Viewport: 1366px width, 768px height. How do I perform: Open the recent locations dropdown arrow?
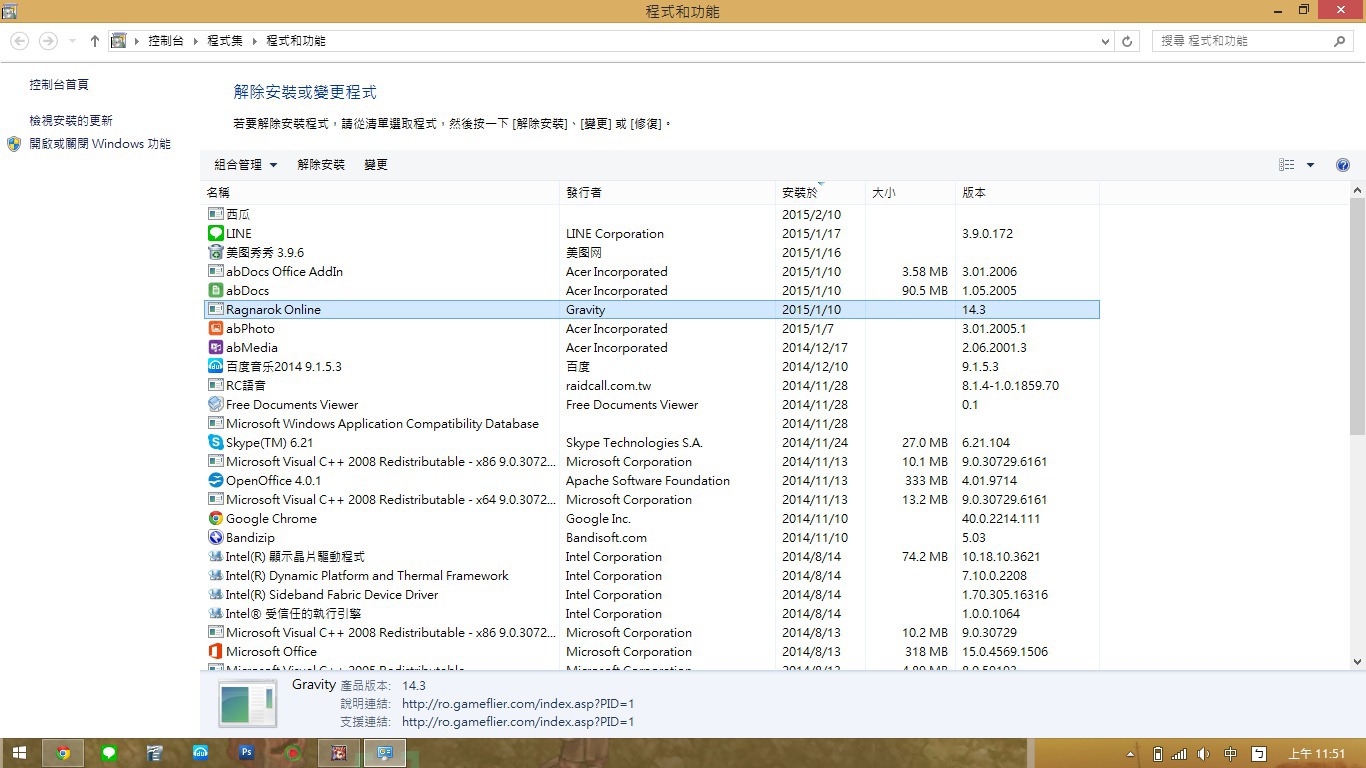[72, 41]
